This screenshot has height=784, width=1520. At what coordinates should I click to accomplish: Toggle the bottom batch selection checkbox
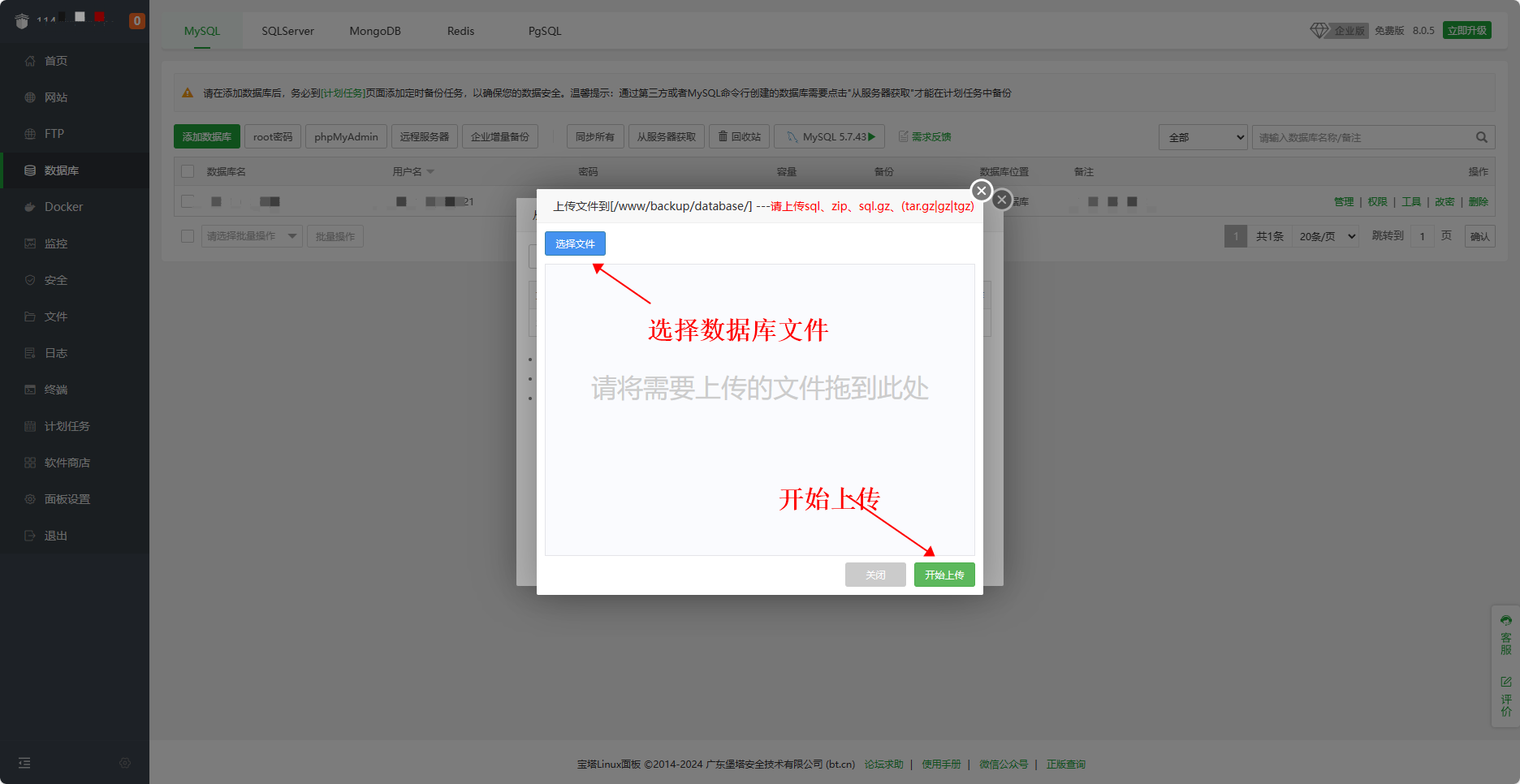coord(188,236)
